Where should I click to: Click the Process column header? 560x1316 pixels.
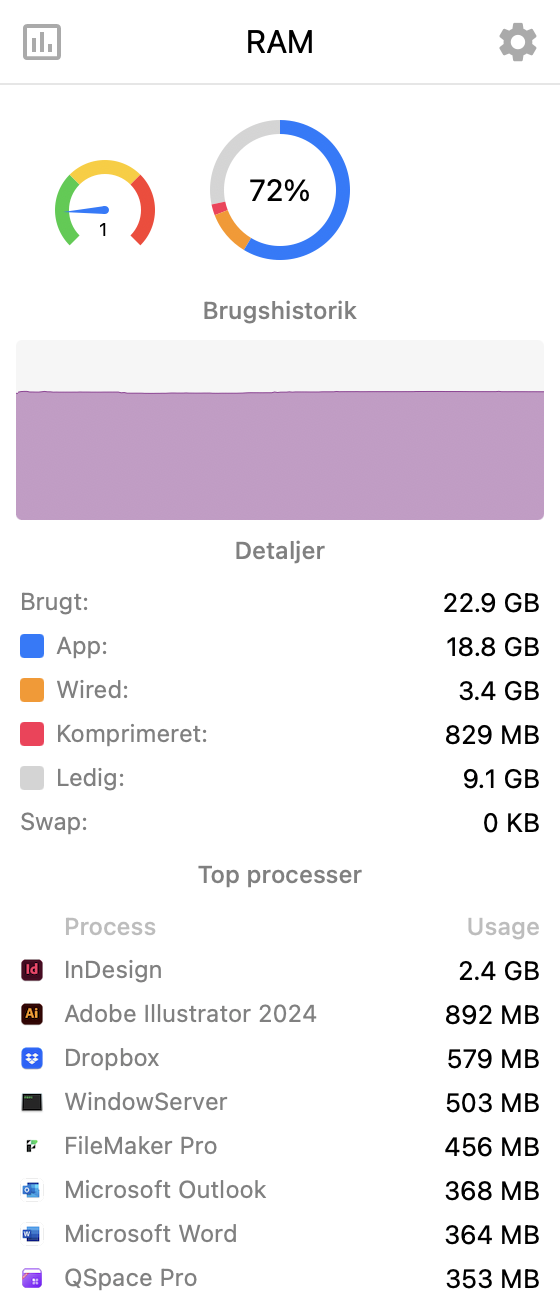pyautogui.click(x=110, y=927)
